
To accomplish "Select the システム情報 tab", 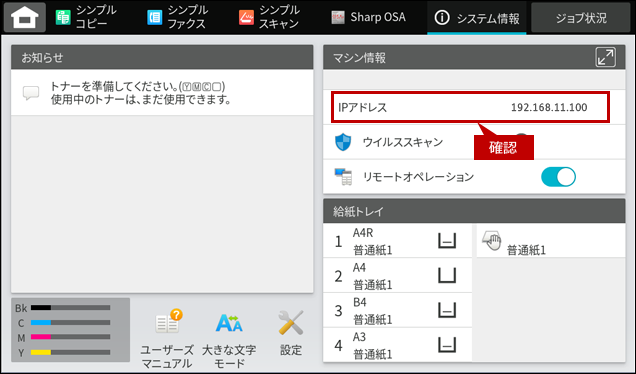I will (477, 18).
